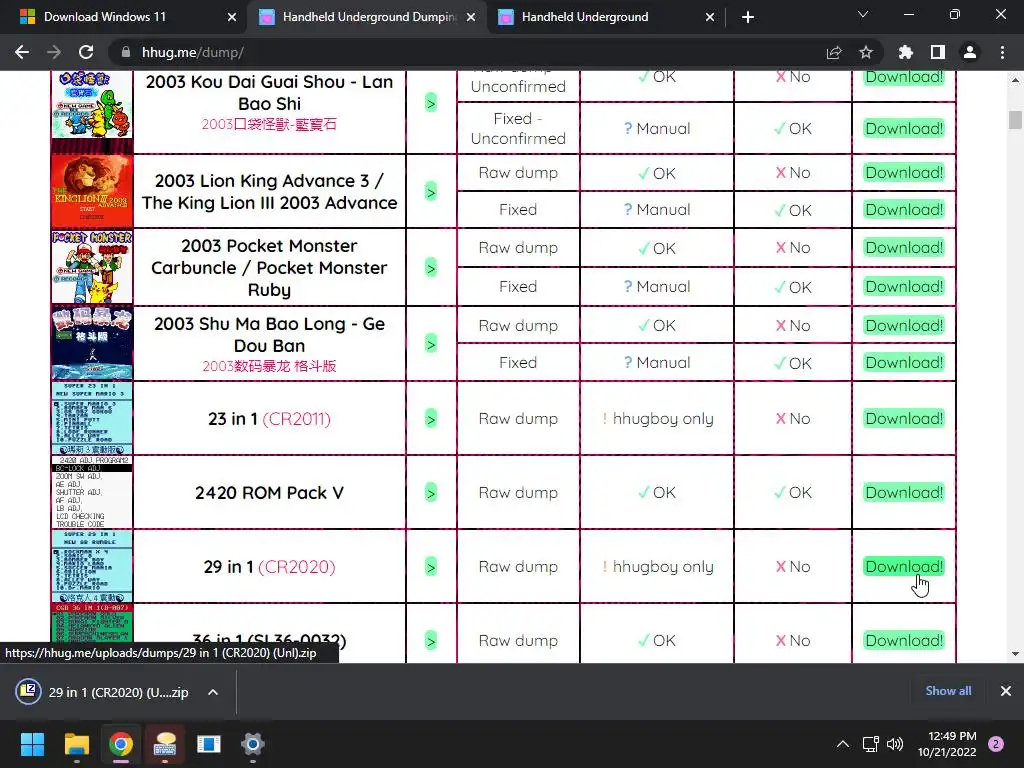Expand details for 2003 Shu Ma Bao Long
Image resolution: width=1024 pixels, height=768 pixels.
click(x=431, y=344)
